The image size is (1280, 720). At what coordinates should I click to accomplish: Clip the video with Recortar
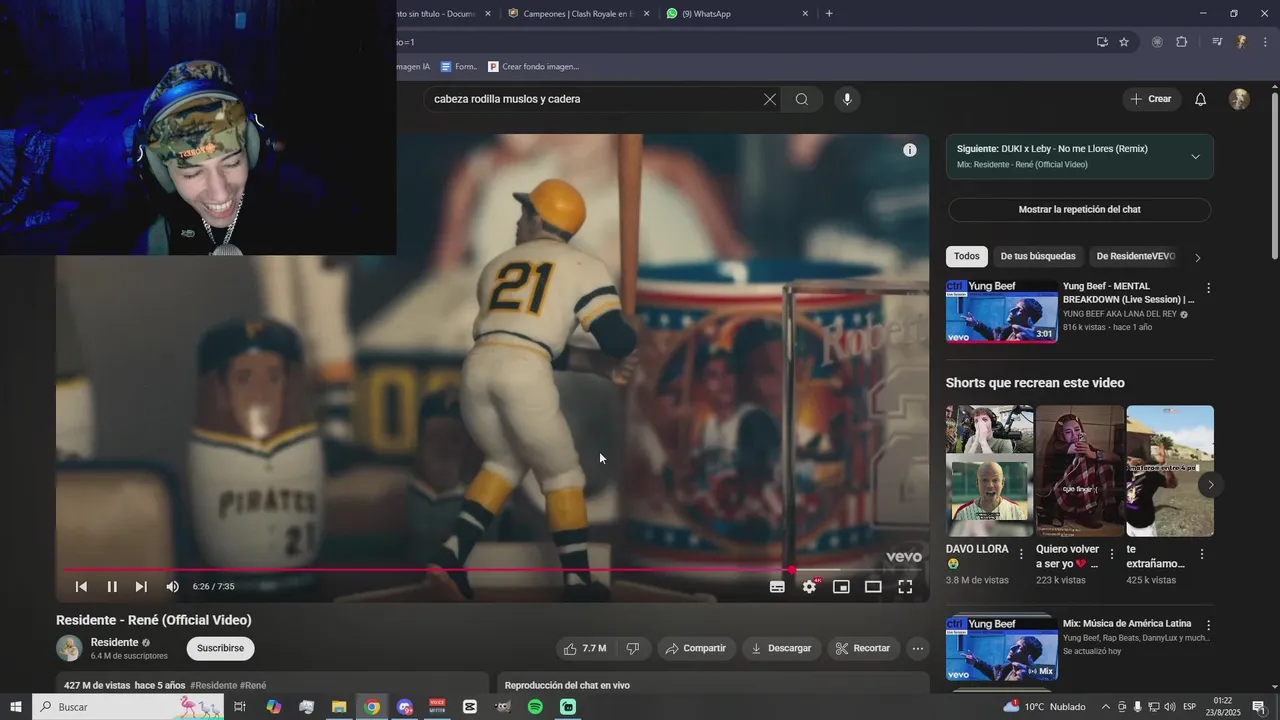pos(863,648)
